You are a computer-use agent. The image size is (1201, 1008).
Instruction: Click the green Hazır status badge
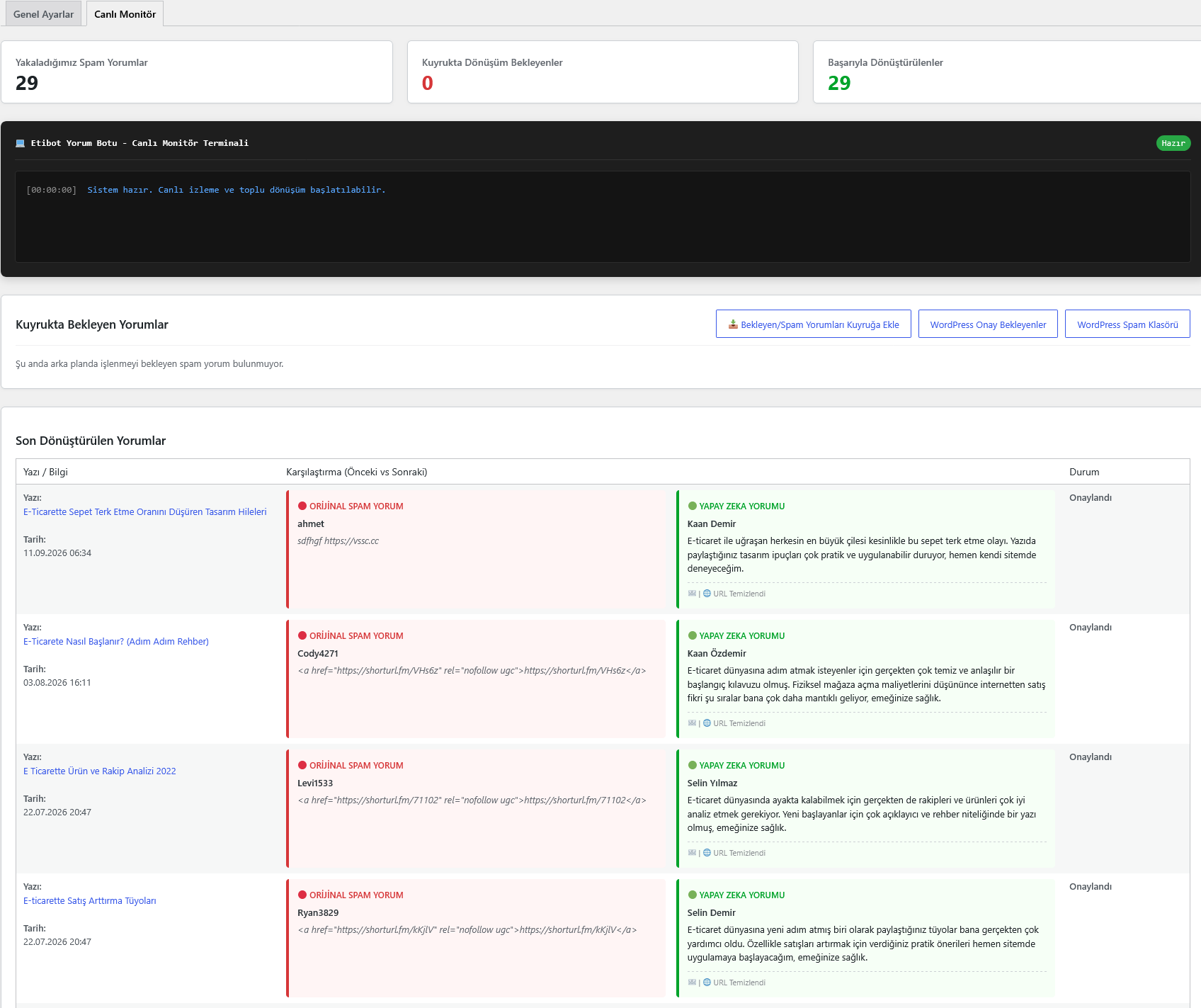pyautogui.click(x=1173, y=143)
